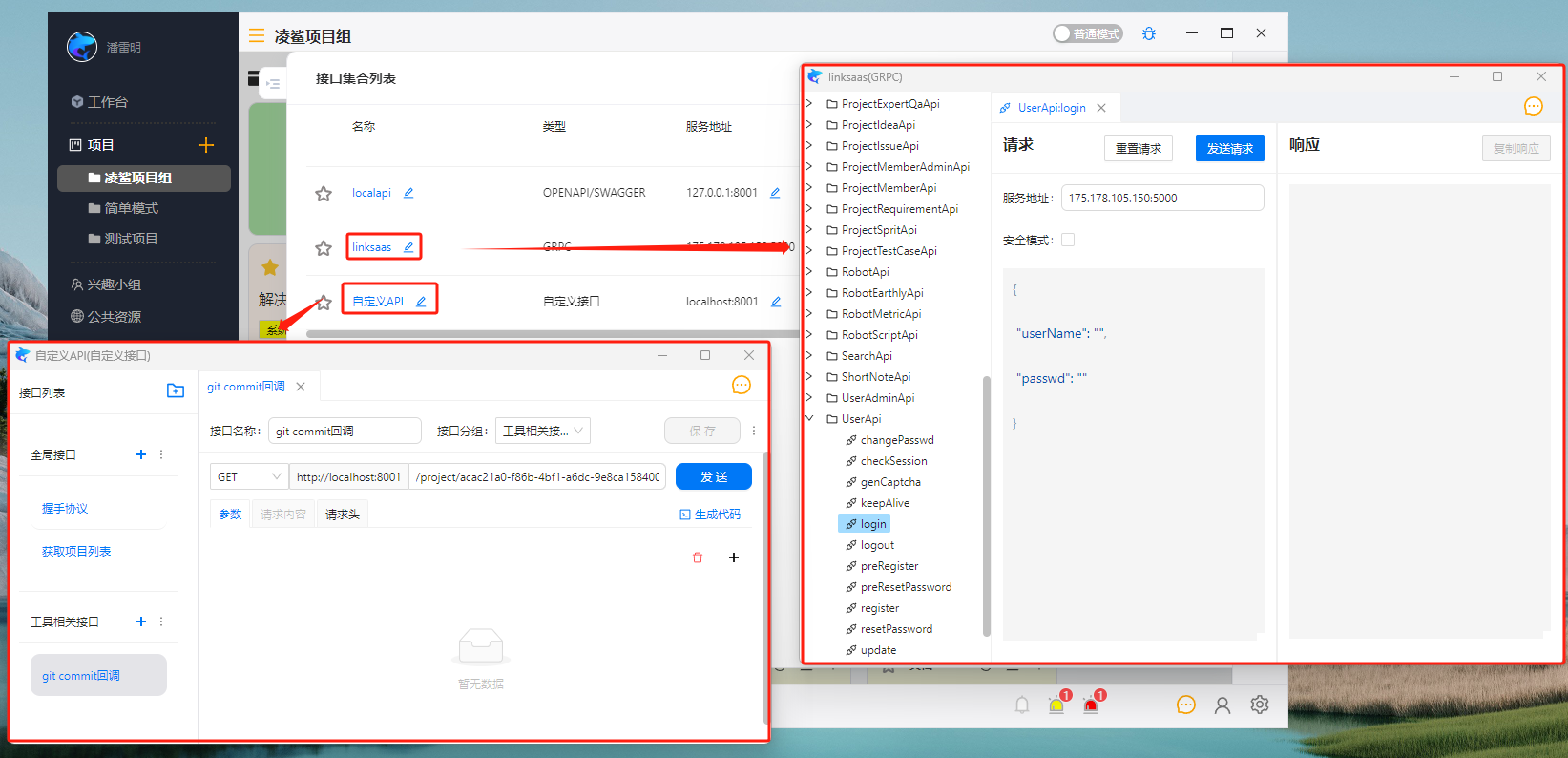Click the 发送请求 button
Viewport: 1568px width, 758px height.
tap(1229, 148)
